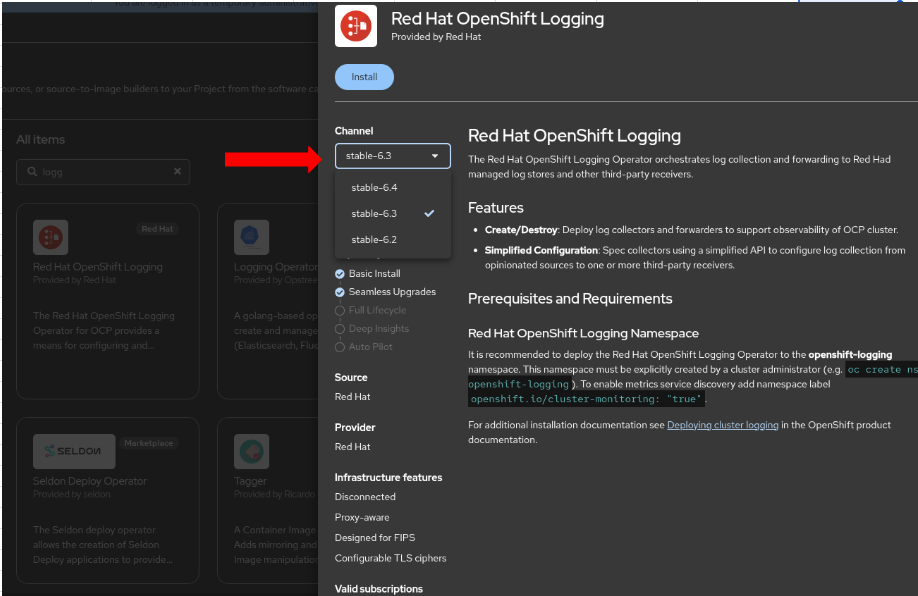Viewport: 918px width, 596px height.
Task: Click the Seldon Deploy Operator icon
Action: coord(73,451)
